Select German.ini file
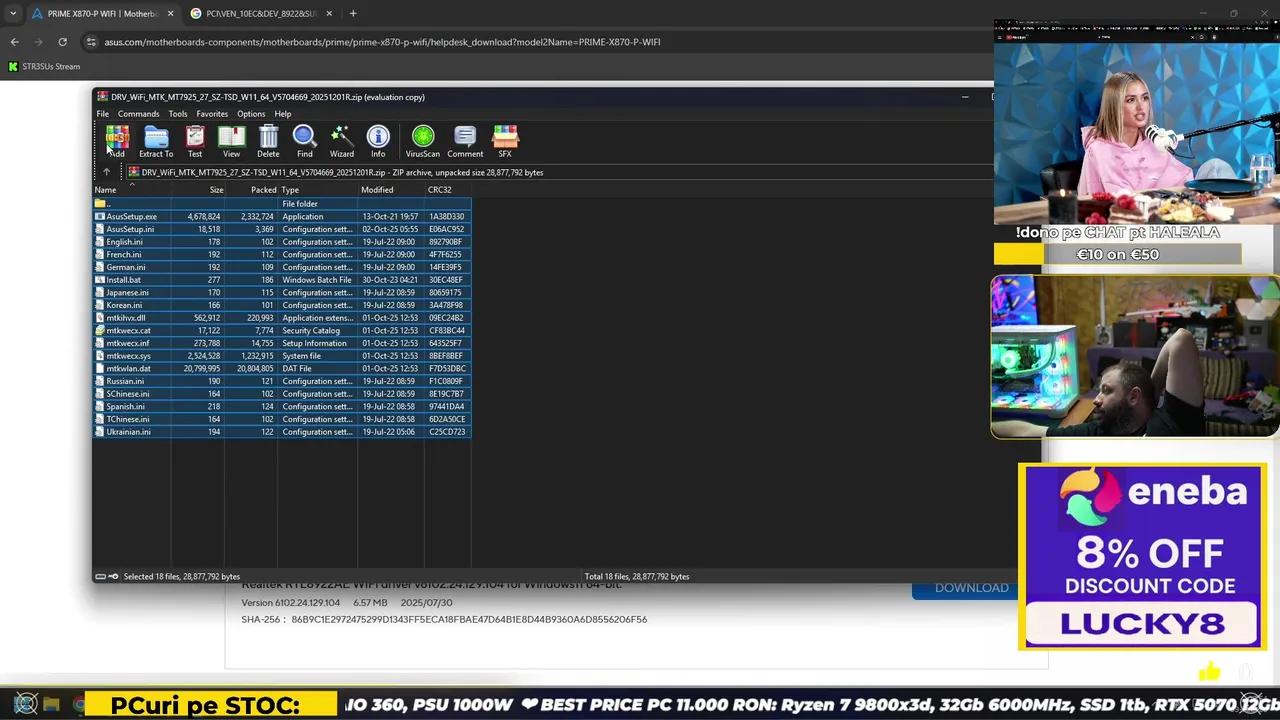This screenshot has width=1280, height=720. point(282,267)
